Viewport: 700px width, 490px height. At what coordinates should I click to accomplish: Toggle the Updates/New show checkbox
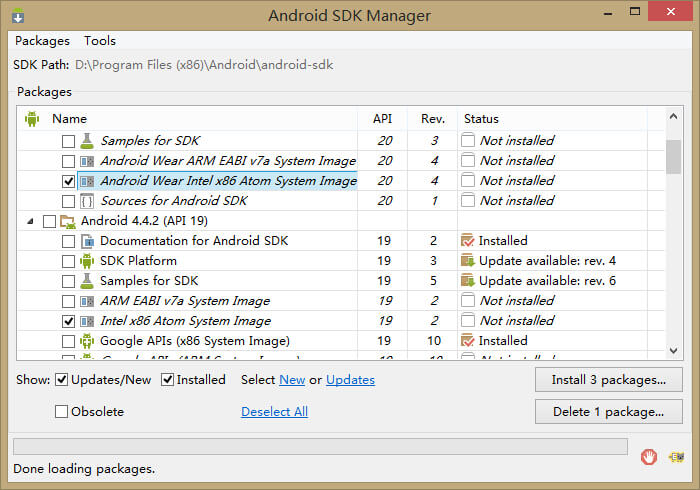[x=61, y=380]
